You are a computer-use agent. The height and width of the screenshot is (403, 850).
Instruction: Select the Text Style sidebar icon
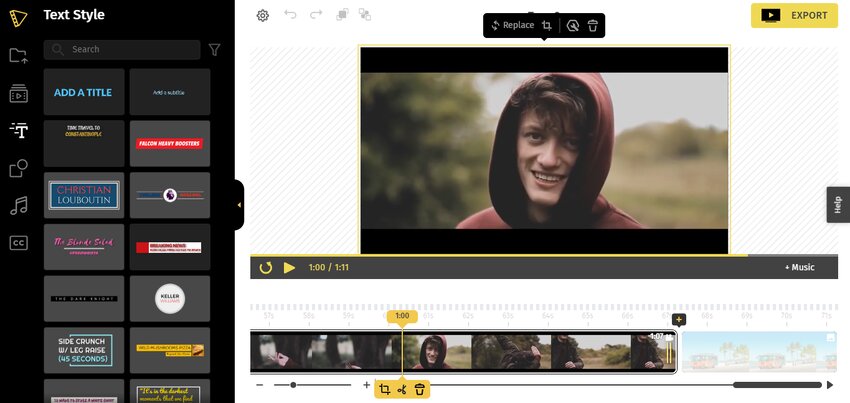pyautogui.click(x=19, y=130)
